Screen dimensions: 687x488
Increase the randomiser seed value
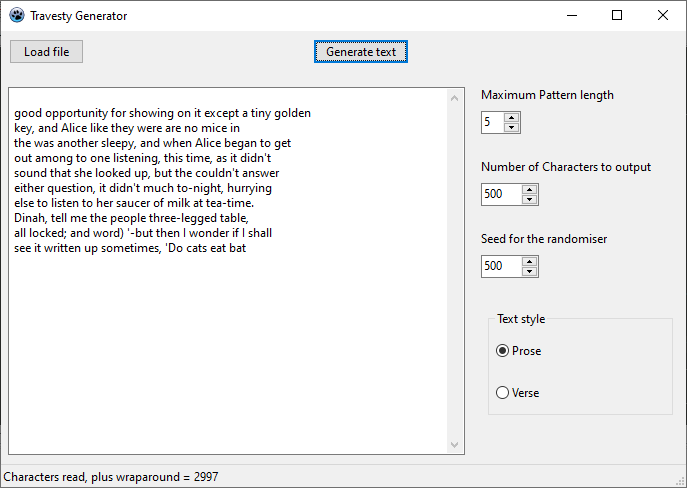click(529, 261)
